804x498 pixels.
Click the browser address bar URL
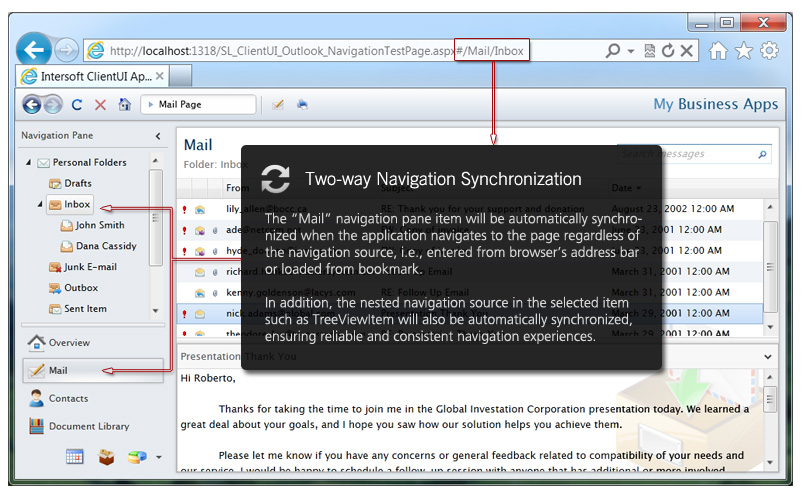point(316,51)
